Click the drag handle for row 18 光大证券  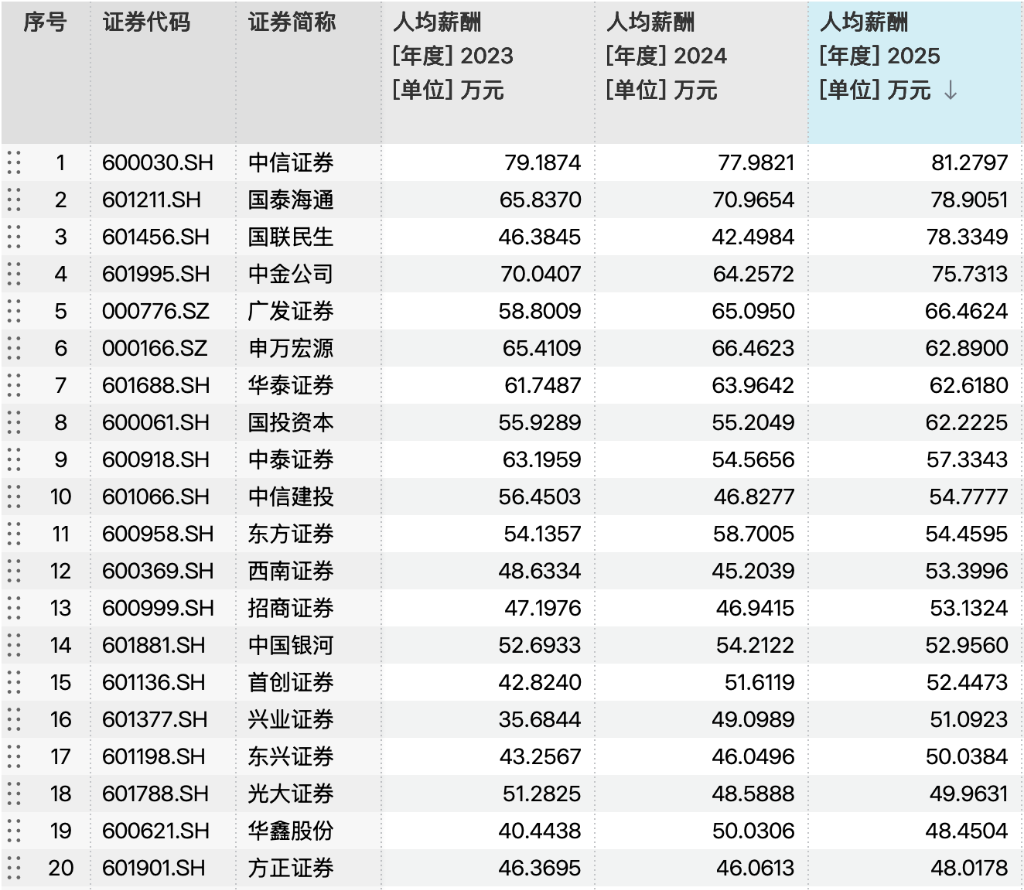14,794
